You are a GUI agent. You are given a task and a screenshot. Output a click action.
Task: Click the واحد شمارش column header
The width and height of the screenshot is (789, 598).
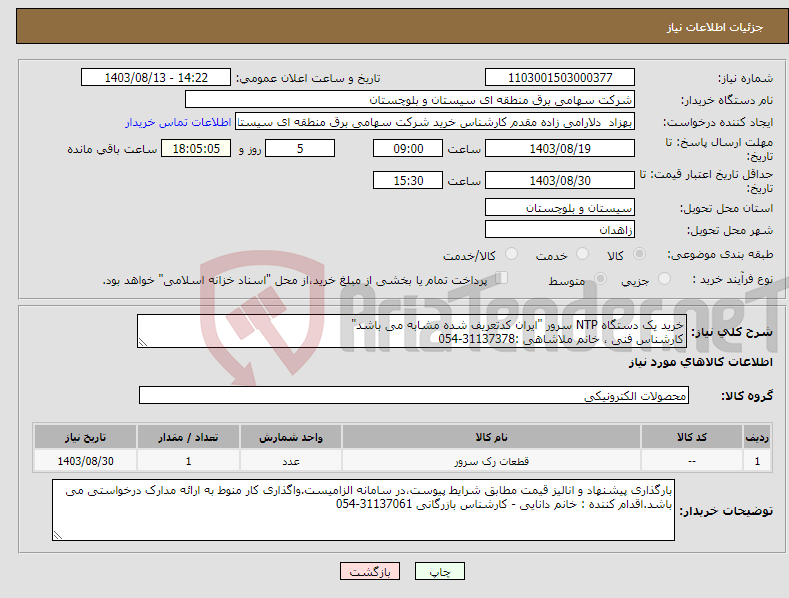click(291, 437)
